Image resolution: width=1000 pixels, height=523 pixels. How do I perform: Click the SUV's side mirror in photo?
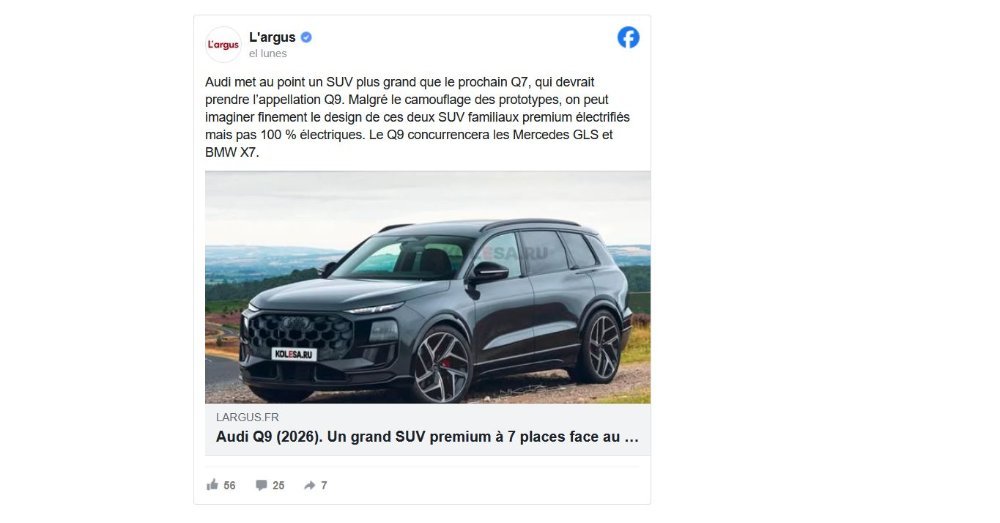(488, 273)
